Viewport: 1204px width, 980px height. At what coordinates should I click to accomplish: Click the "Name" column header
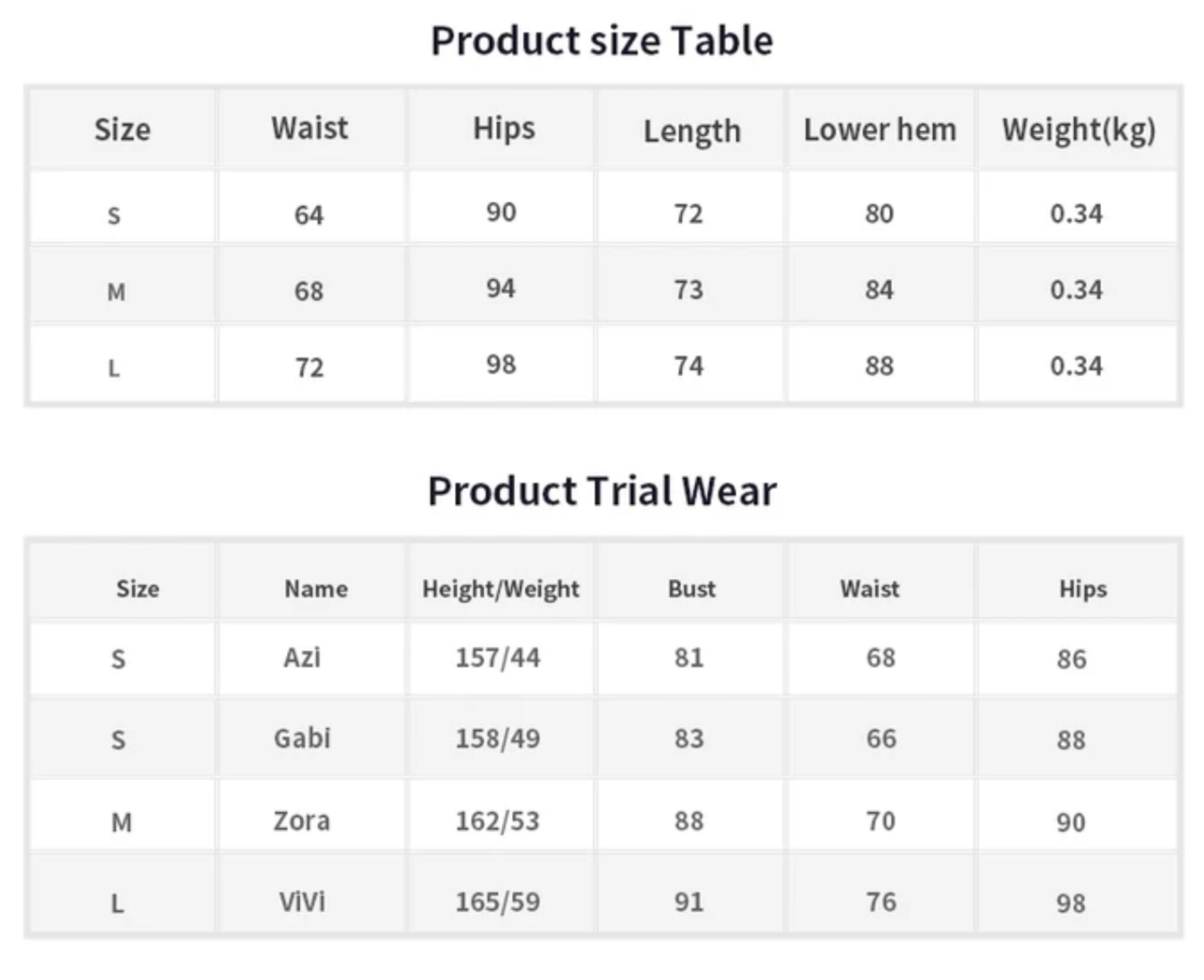[x=316, y=589]
